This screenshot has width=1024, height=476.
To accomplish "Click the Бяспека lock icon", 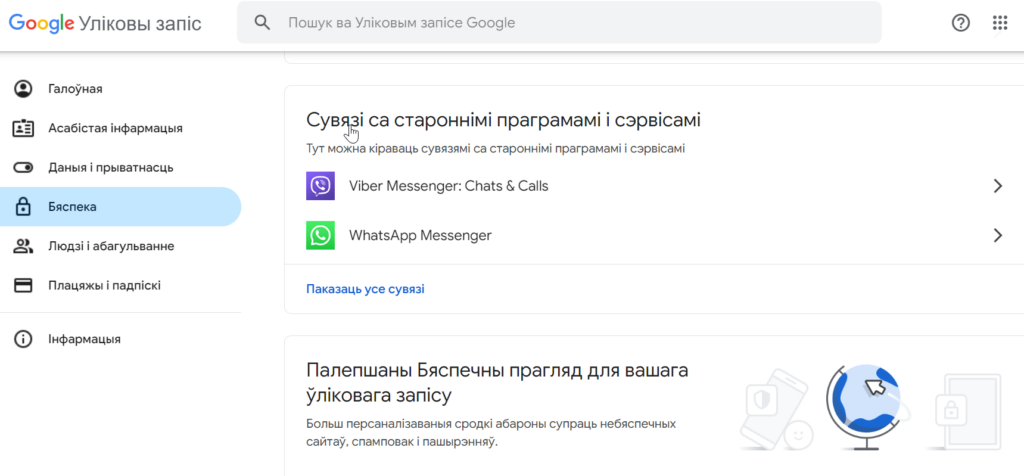I will tap(24, 207).
